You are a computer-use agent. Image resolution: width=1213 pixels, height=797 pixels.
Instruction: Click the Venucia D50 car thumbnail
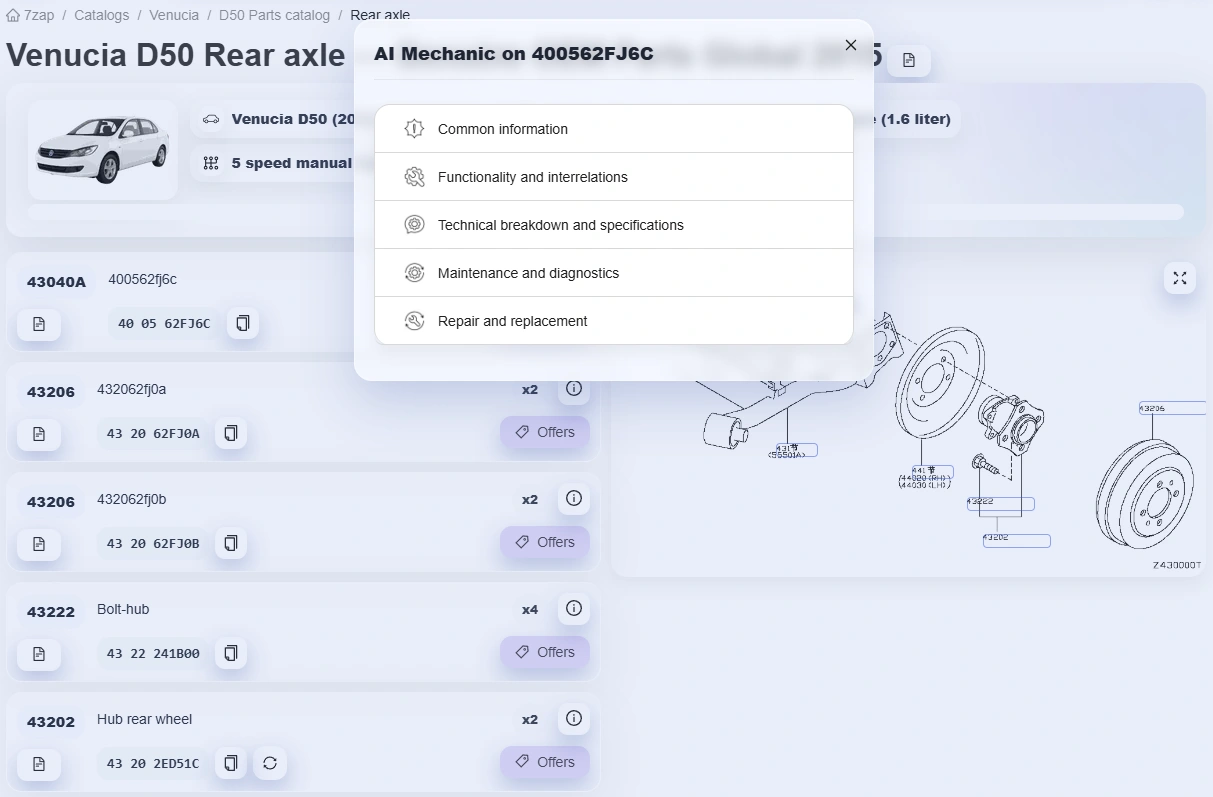coord(103,150)
